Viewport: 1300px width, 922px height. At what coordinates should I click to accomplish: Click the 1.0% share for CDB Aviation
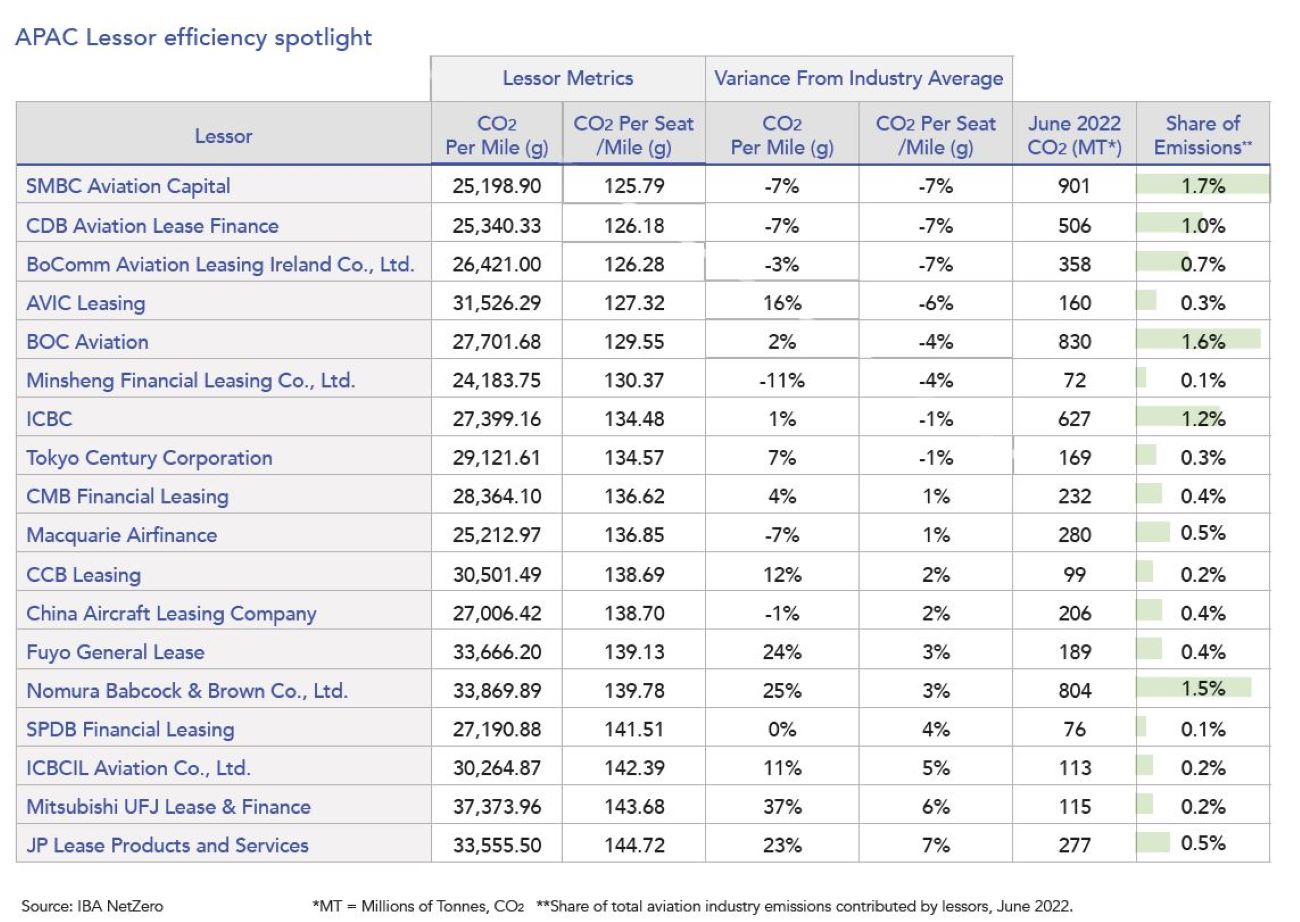tap(1203, 226)
